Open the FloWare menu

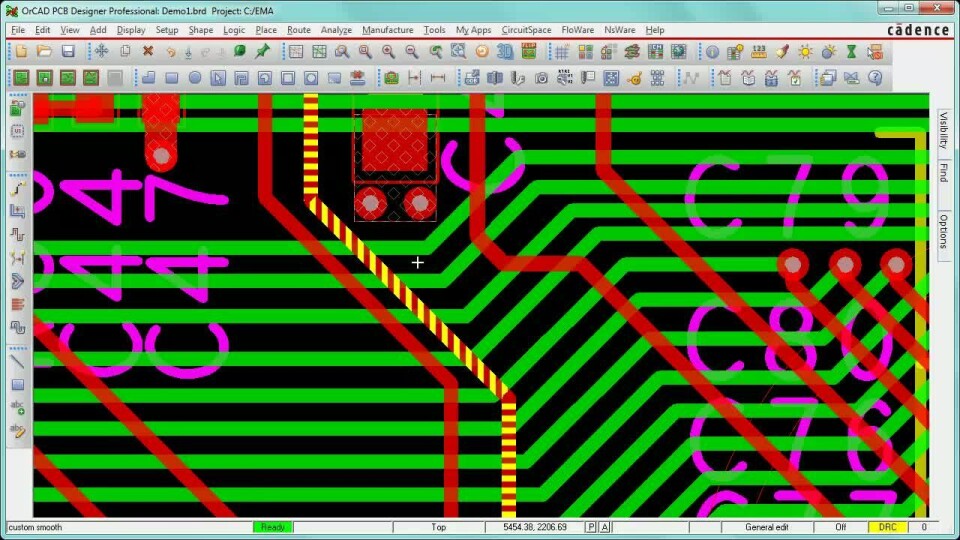[x=577, y=30]
